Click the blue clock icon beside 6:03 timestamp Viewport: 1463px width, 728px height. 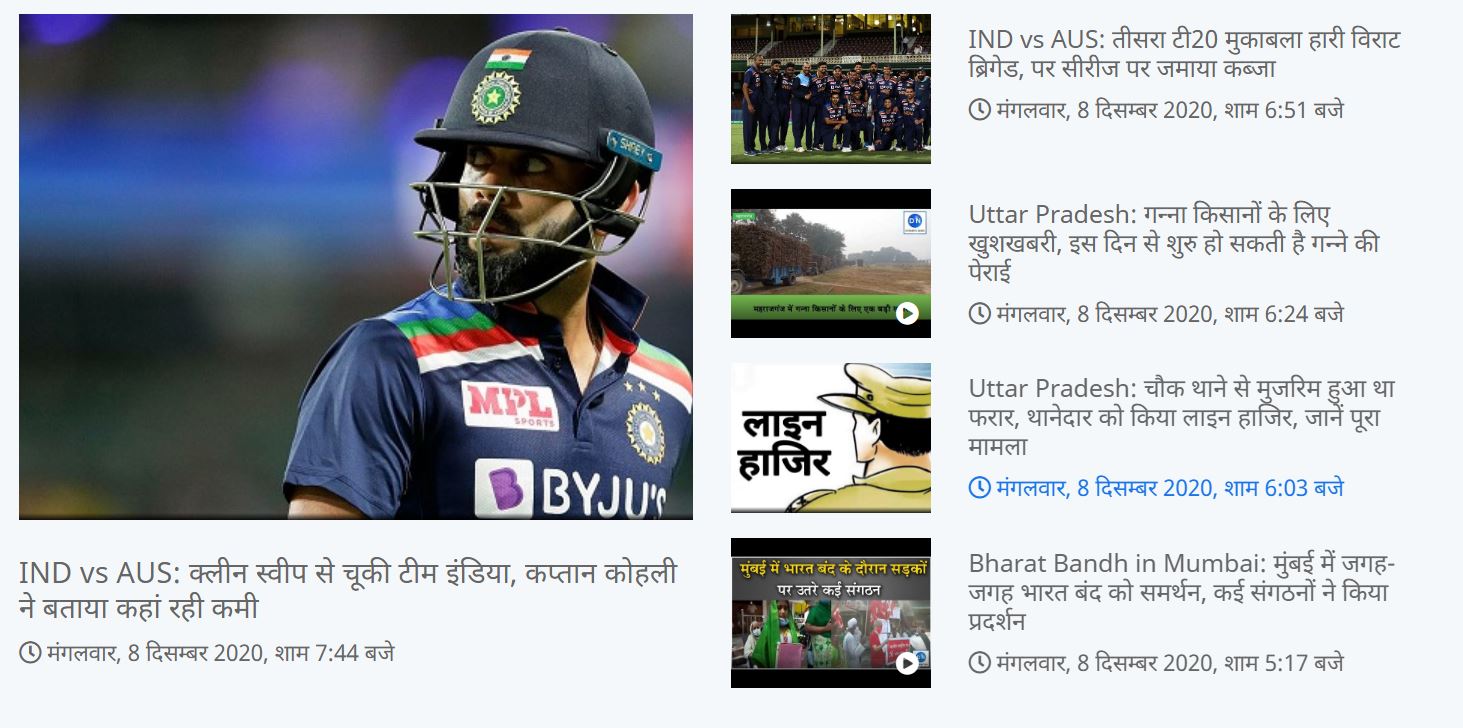(980, 487)
